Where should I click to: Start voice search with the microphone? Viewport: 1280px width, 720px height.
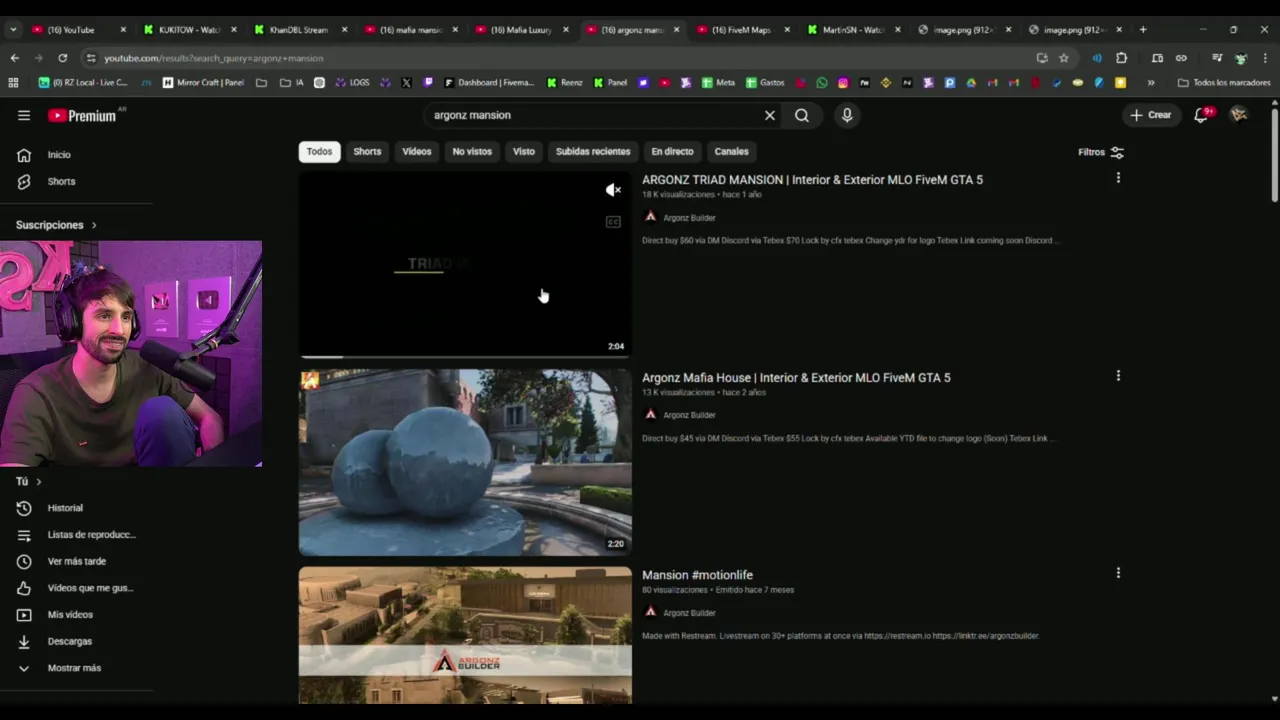tap(847, 115)
